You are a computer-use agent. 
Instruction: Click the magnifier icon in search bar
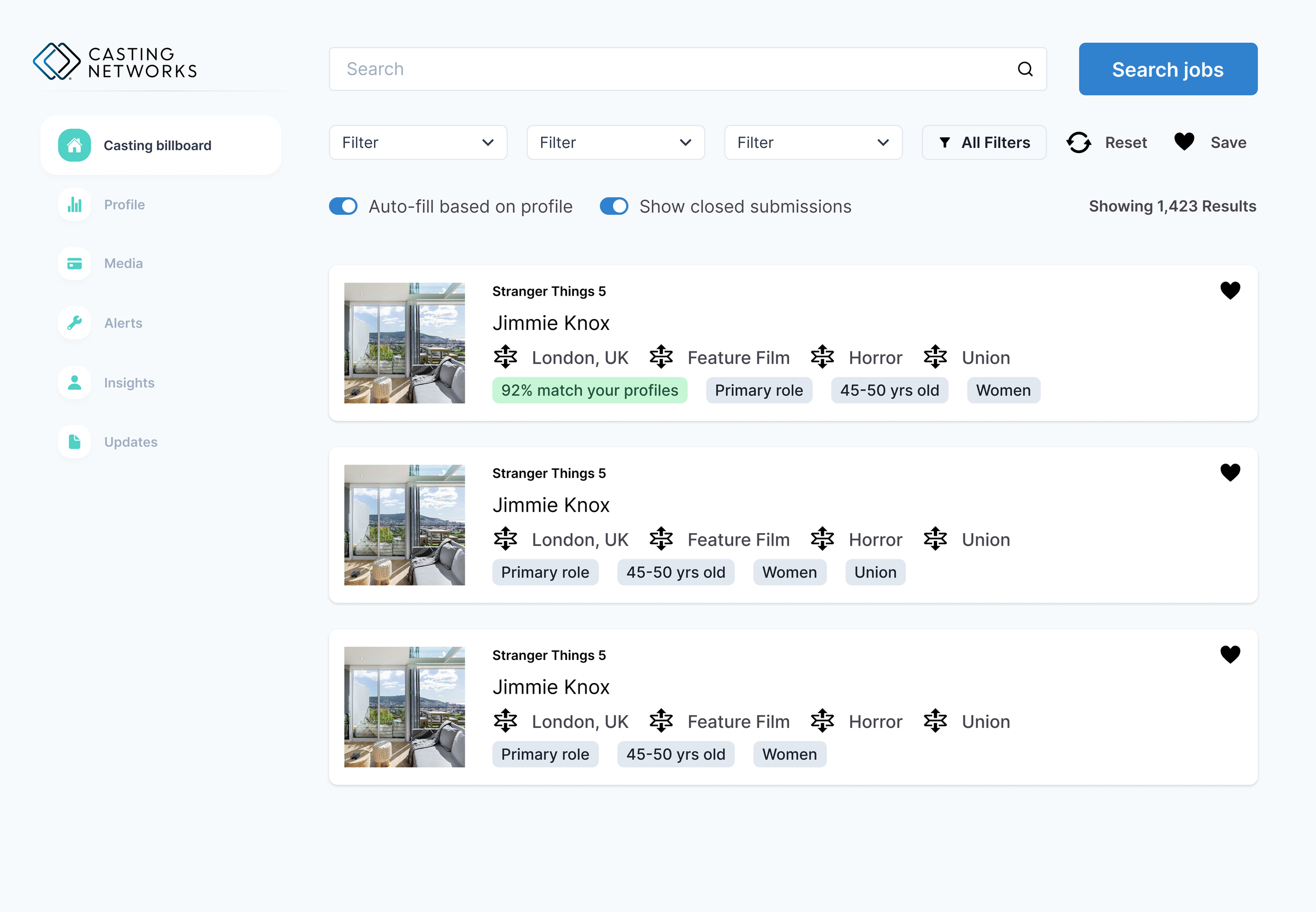pos(1025,69)
